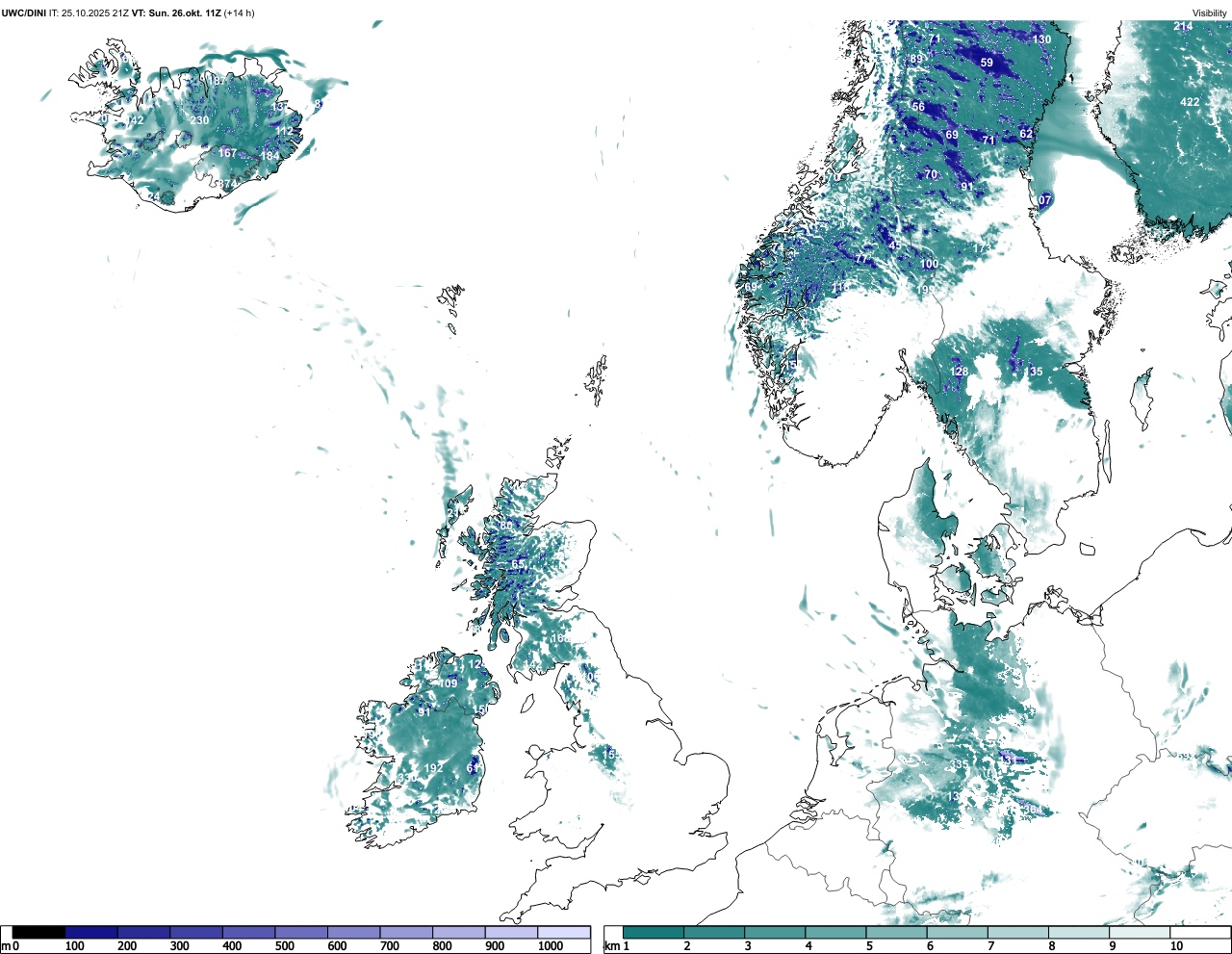Image resolution: width=1232 pixels, height=954 pixels.
Task: Click the 9–10 km near-white swatch
Action: point(1139,932)
